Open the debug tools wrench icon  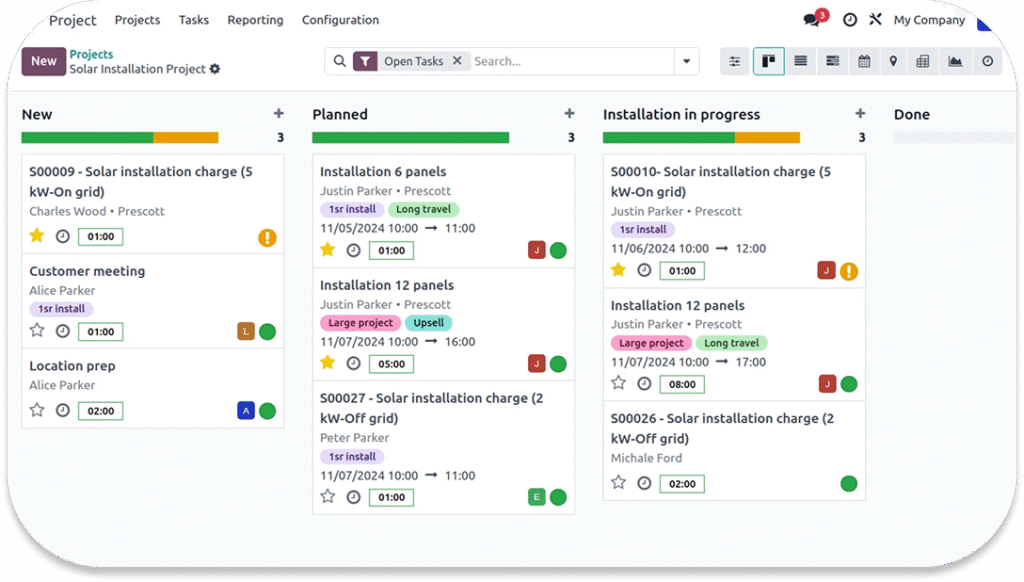pyautogui.click(x=875, y=20)
